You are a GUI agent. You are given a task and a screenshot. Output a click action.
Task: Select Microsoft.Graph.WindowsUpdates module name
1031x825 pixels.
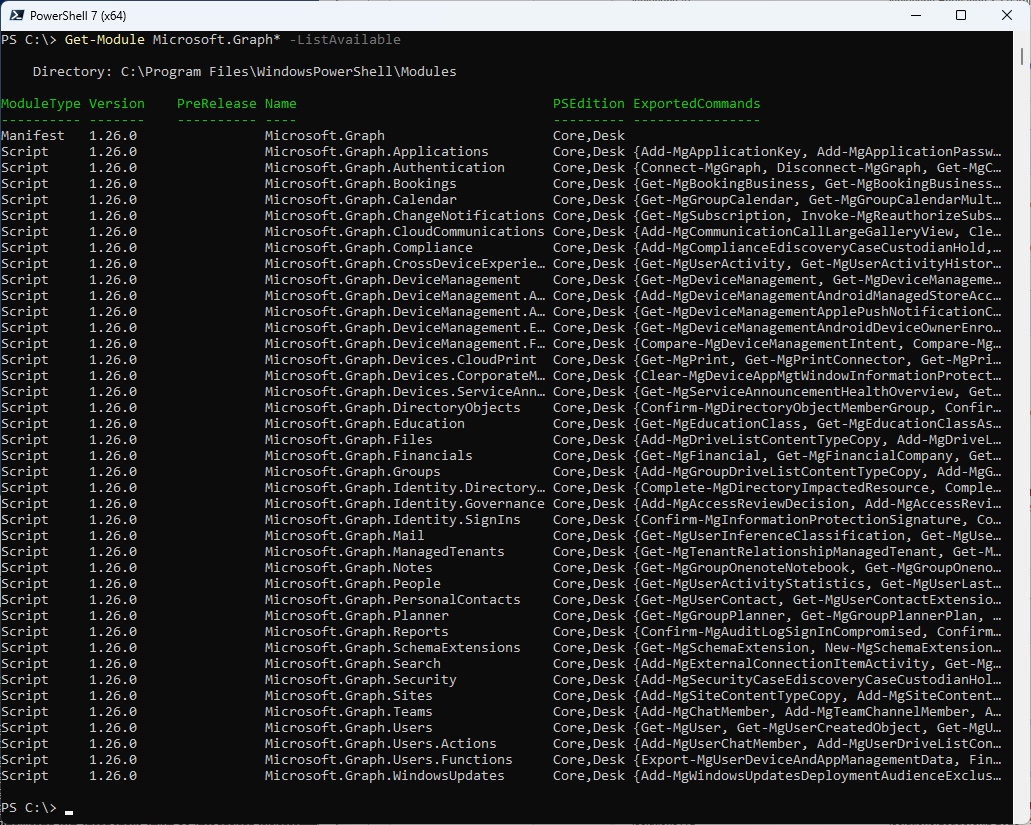(x=385, y=776)
